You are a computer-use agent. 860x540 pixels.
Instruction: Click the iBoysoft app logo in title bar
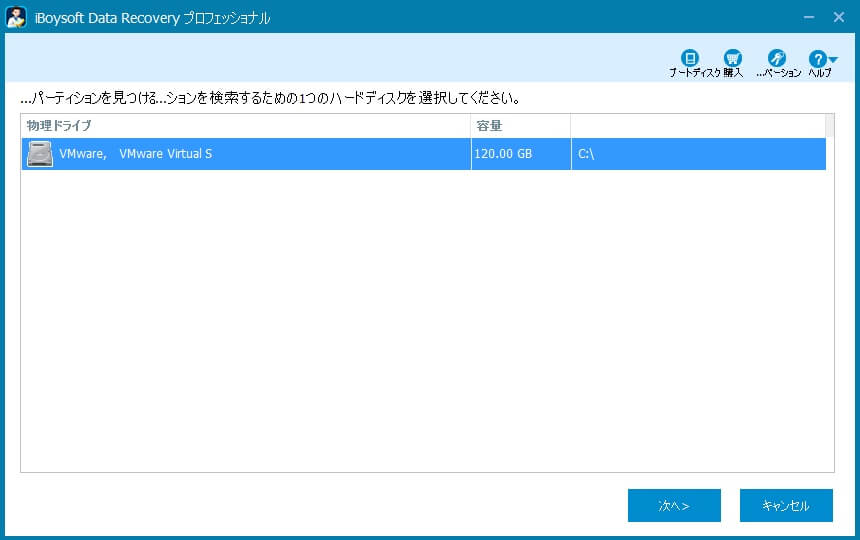(x=16, y=17)
